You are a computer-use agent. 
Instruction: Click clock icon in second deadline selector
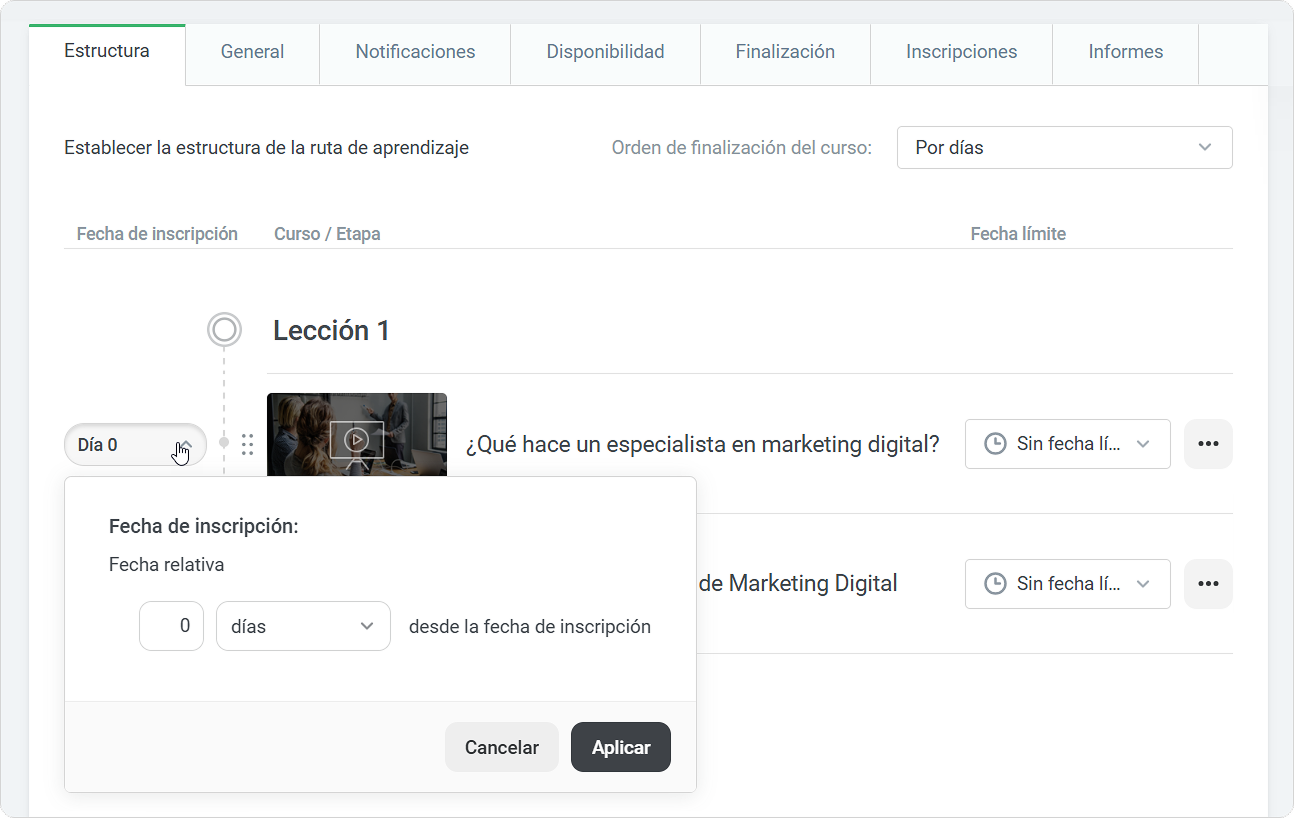click(995, 584)
